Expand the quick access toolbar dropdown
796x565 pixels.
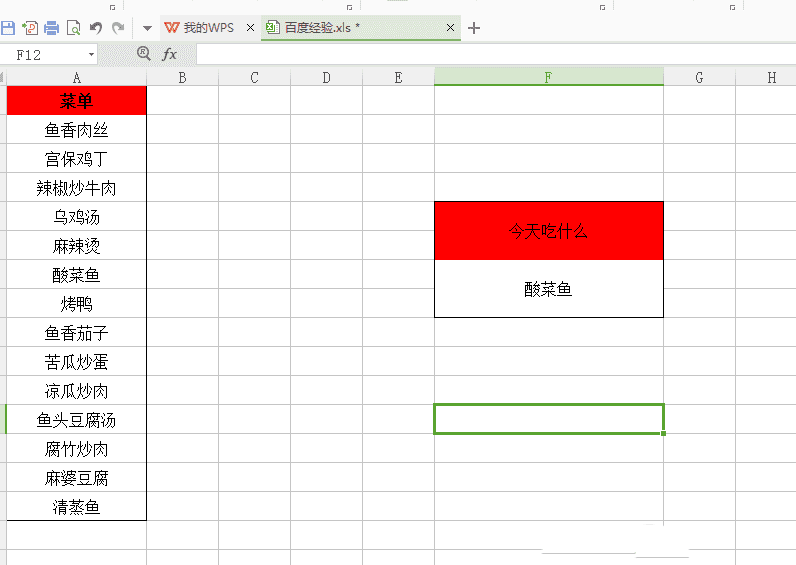[147, 28]
